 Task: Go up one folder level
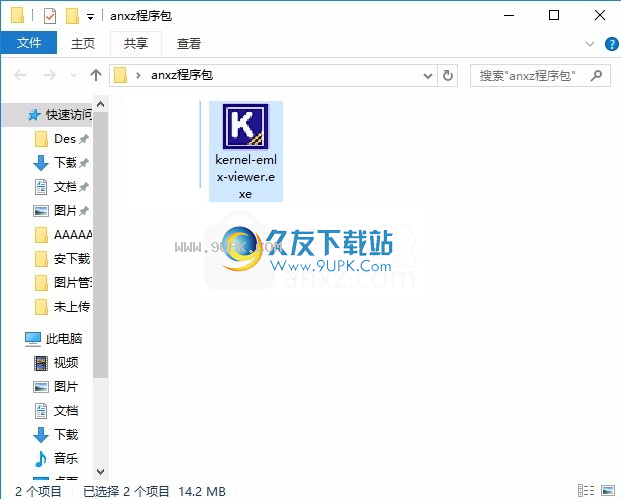pyautogui.click(x=95, y=75)
